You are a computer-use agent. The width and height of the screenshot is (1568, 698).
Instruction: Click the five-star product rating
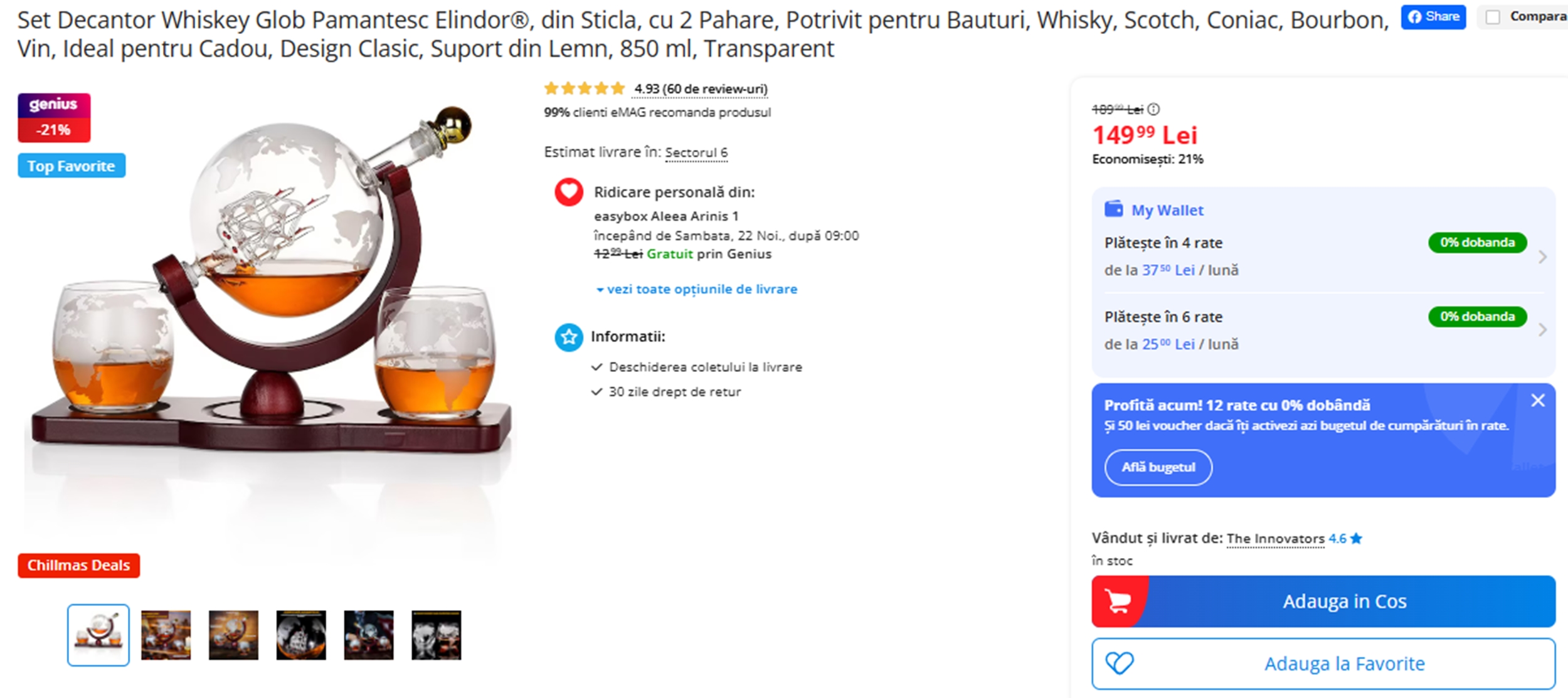[x=585, y=88]
